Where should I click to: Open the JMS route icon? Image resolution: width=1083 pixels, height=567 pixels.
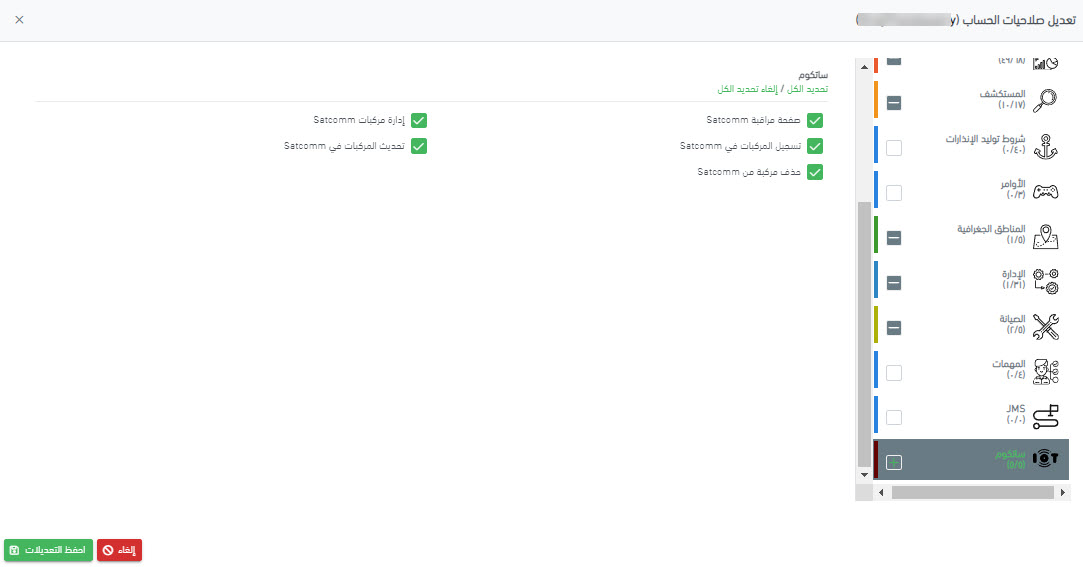[1045, 416]
